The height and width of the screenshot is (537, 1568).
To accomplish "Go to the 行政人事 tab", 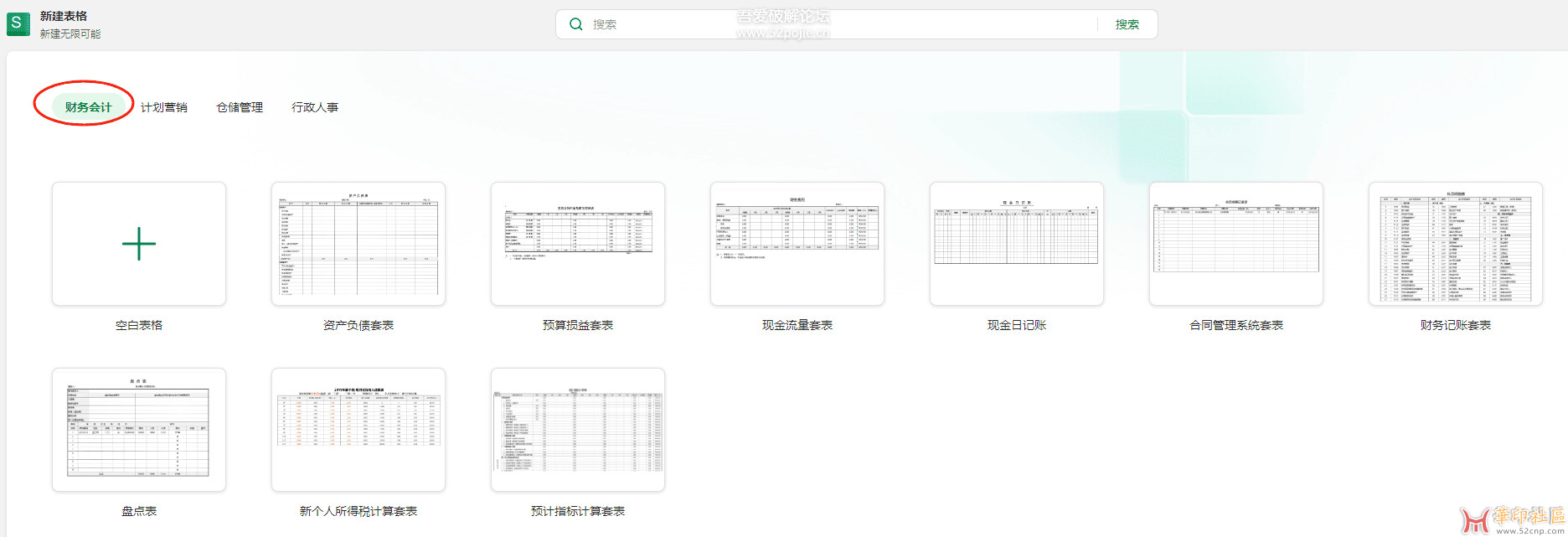I will [315, 107].
